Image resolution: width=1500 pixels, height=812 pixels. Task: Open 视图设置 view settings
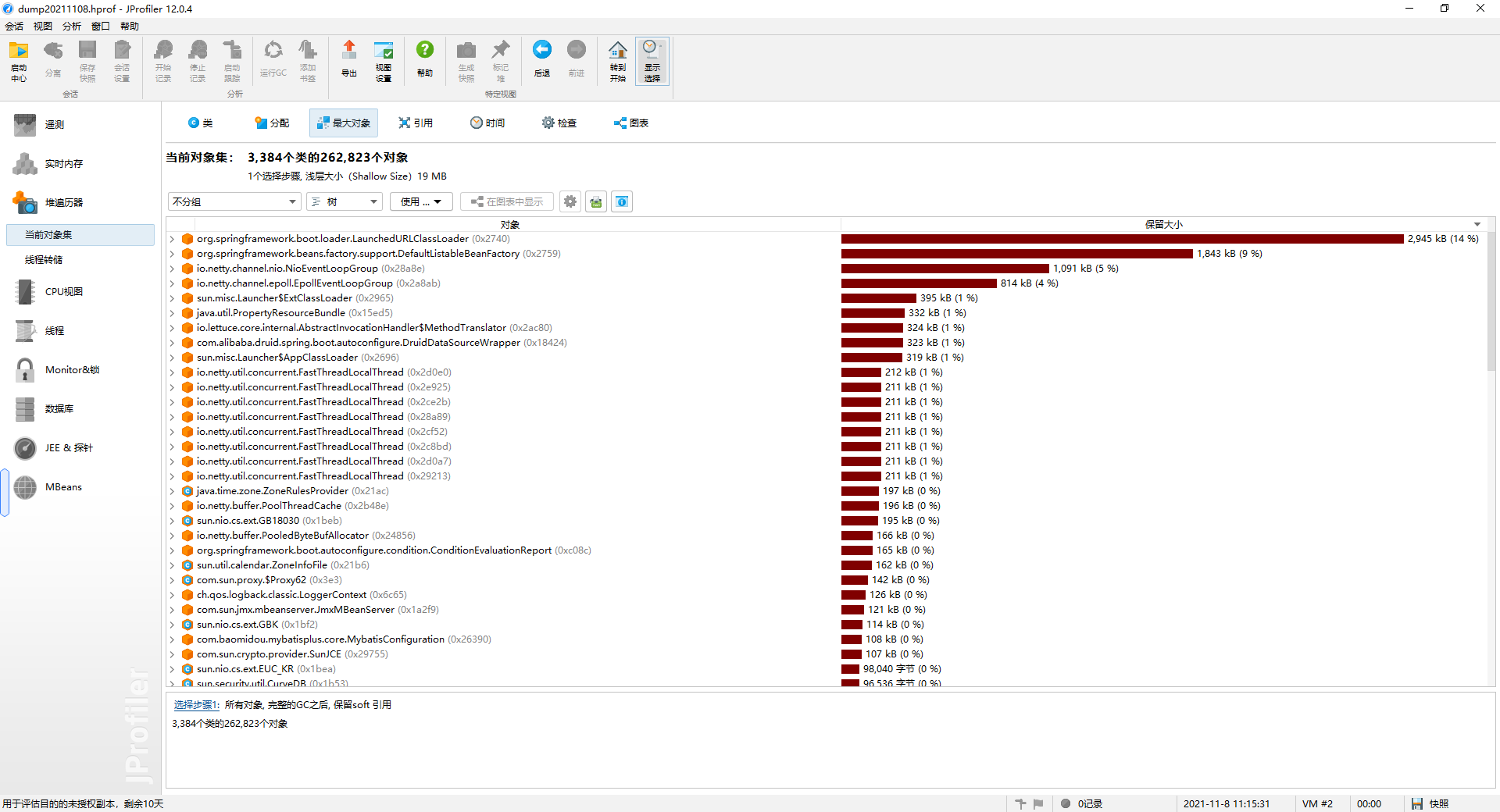[384, 59]
